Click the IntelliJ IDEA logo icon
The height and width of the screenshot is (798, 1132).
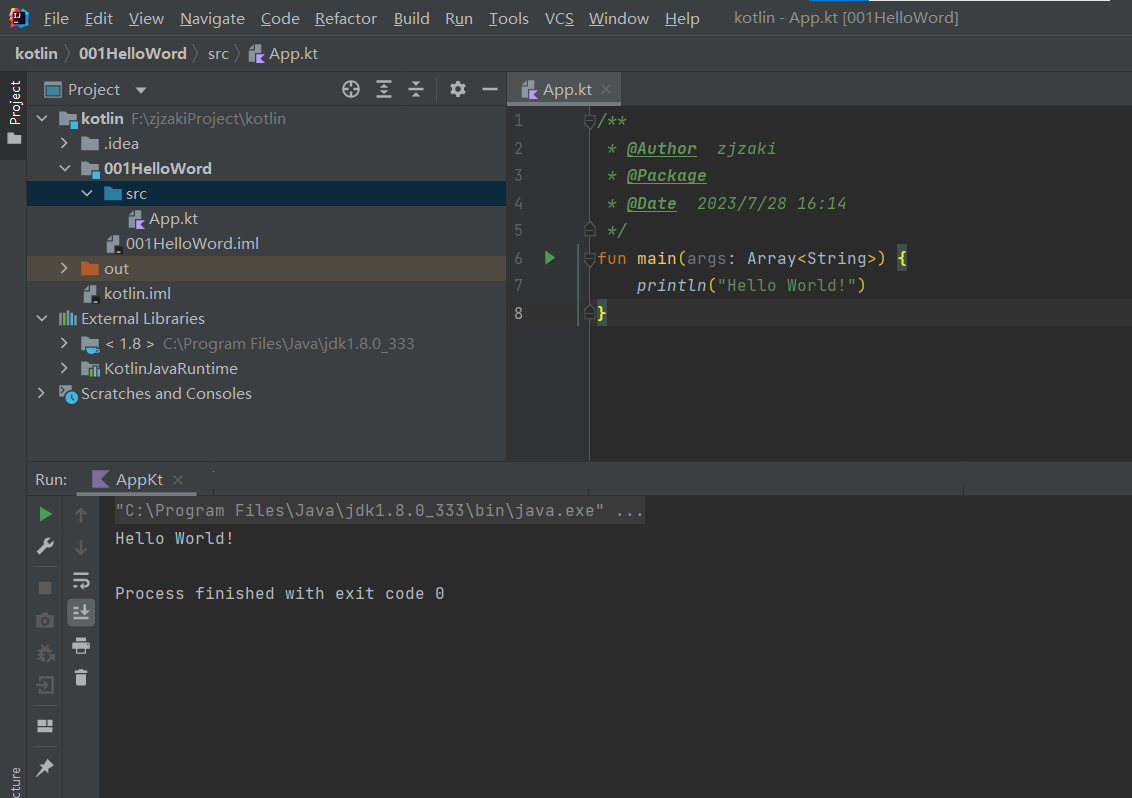(x=19, y=17)
